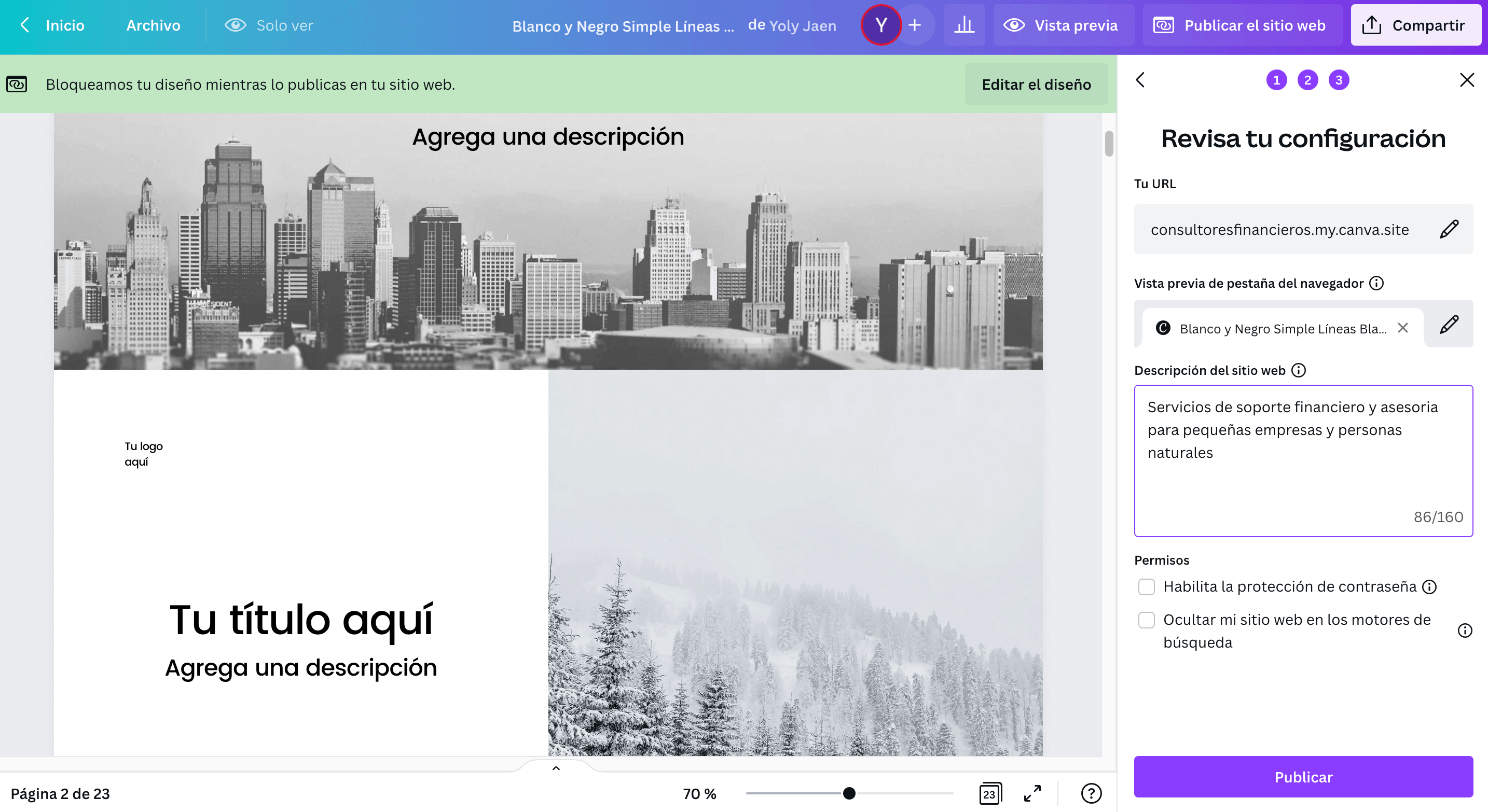Click the consultoresfinancieros.my.canva.site URL field
Viewport: 1488px width, 812px height.
(1303, 229)
